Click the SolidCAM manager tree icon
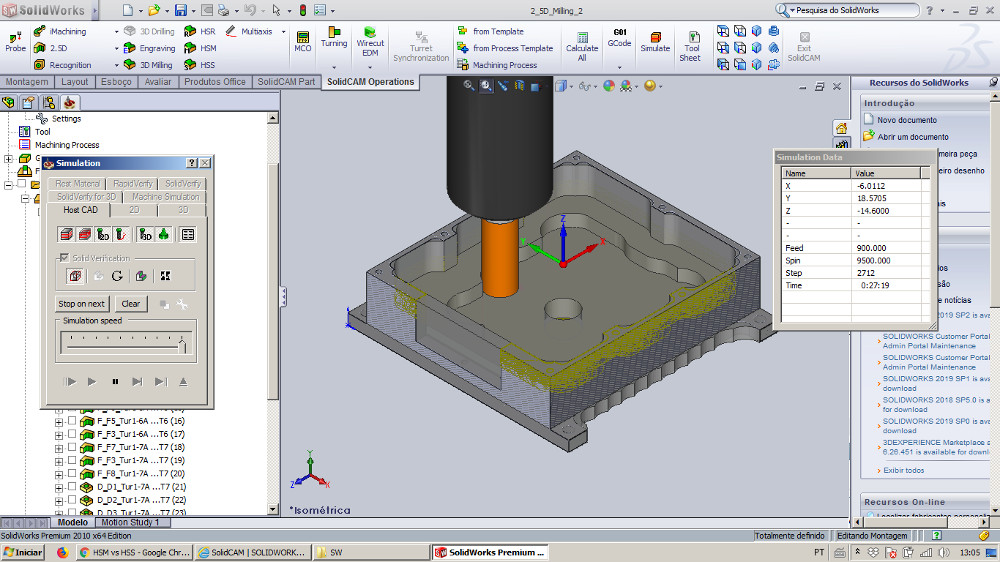Viewport: 1000px width, 562px height. click(70, 102)
